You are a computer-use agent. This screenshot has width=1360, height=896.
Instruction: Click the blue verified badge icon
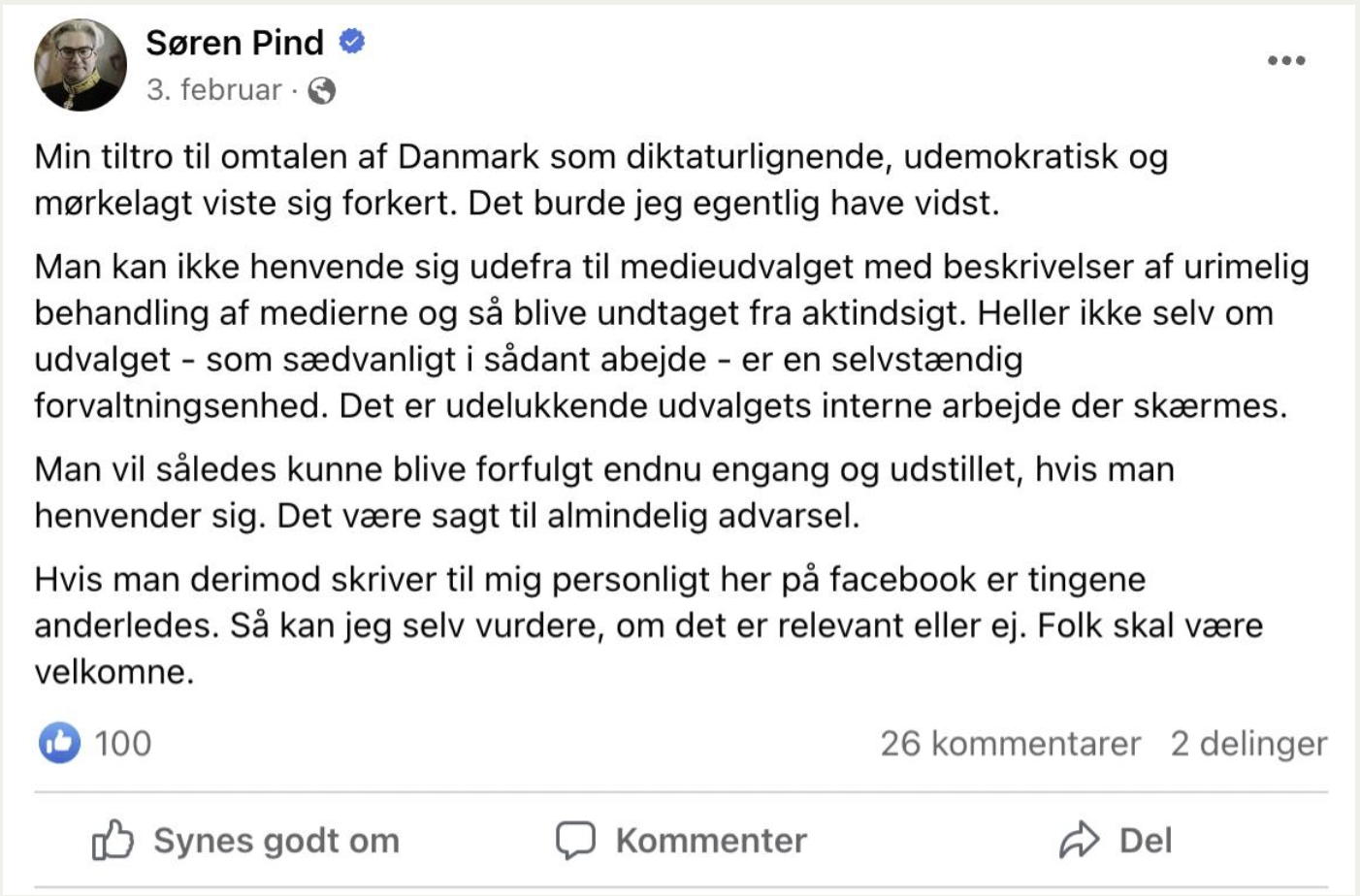coord(351,42)
